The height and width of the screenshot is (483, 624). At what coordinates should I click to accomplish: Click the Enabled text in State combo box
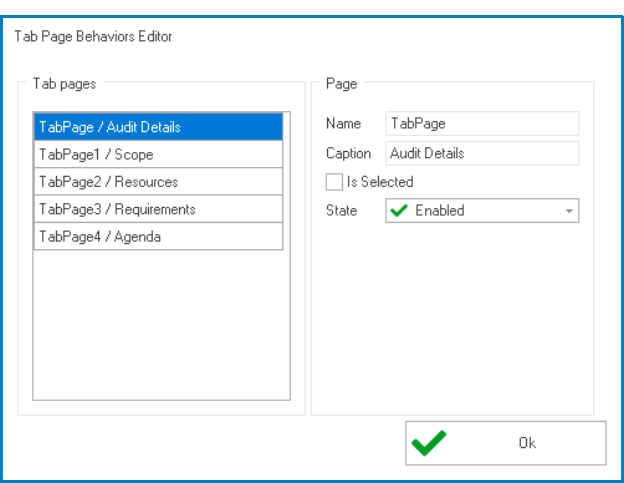coord(440,210)
